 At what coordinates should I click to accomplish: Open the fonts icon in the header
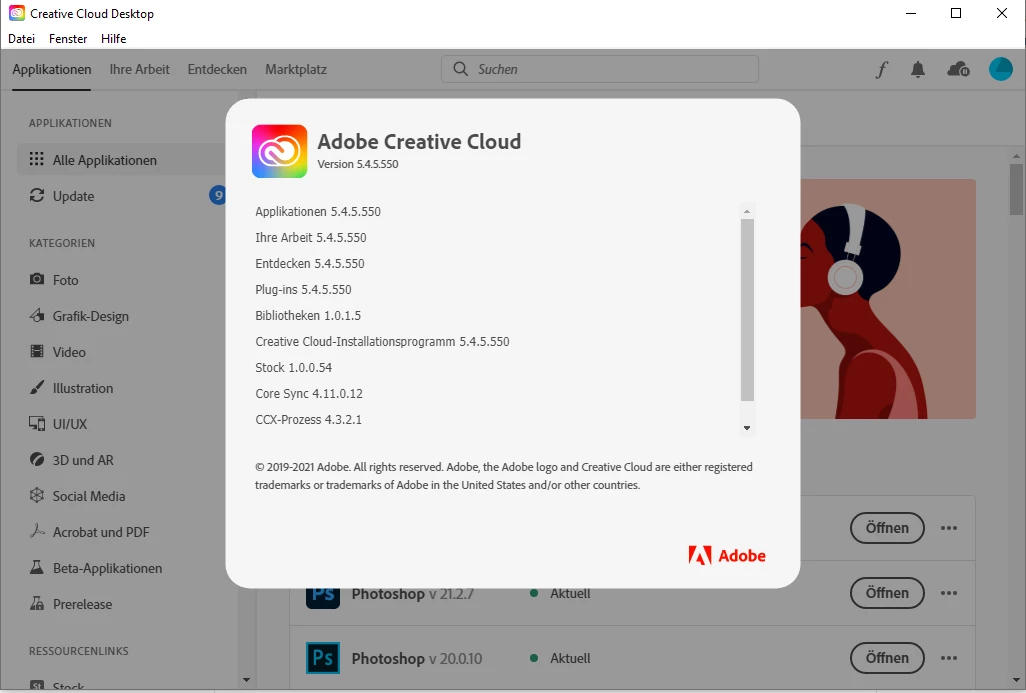881,69
